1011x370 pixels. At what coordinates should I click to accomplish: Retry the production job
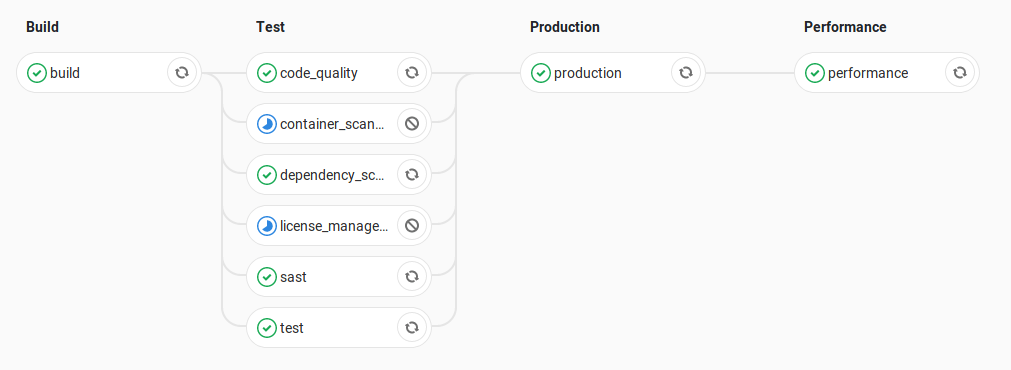tap(686, 73)
